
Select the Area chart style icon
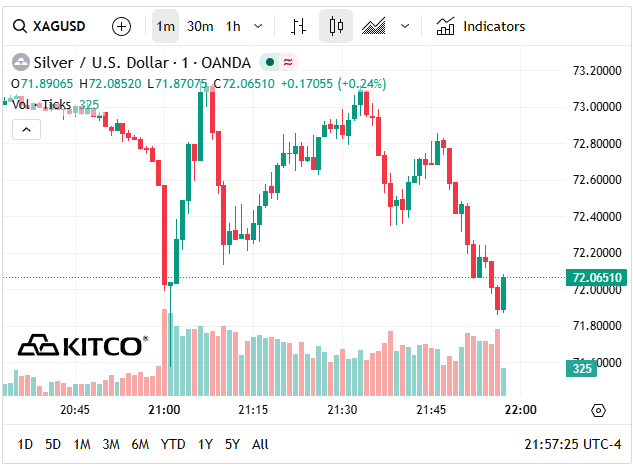coord(375,26)
